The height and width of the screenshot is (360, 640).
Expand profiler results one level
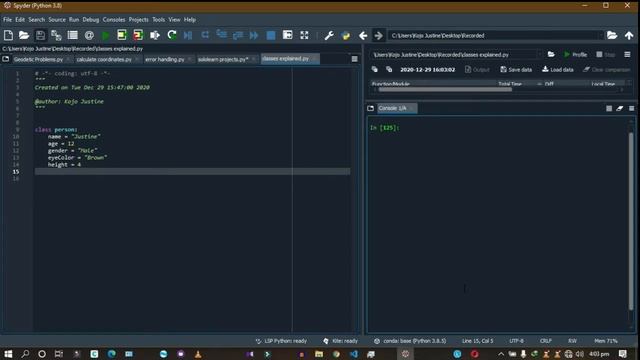pyautogui.click(x=389, y=69)
